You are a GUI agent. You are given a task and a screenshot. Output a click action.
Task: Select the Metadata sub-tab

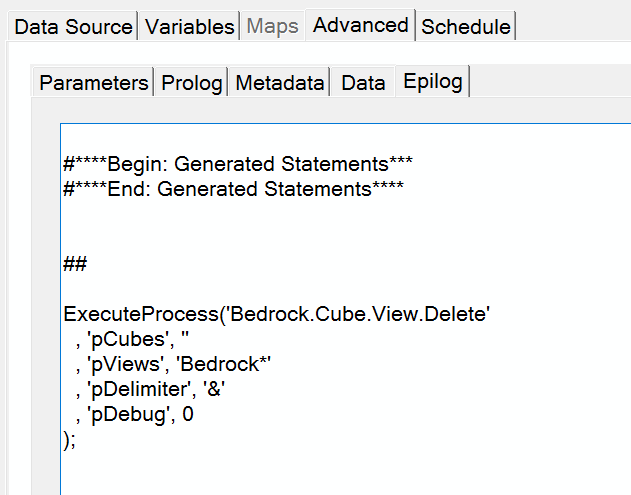[280, 83]
